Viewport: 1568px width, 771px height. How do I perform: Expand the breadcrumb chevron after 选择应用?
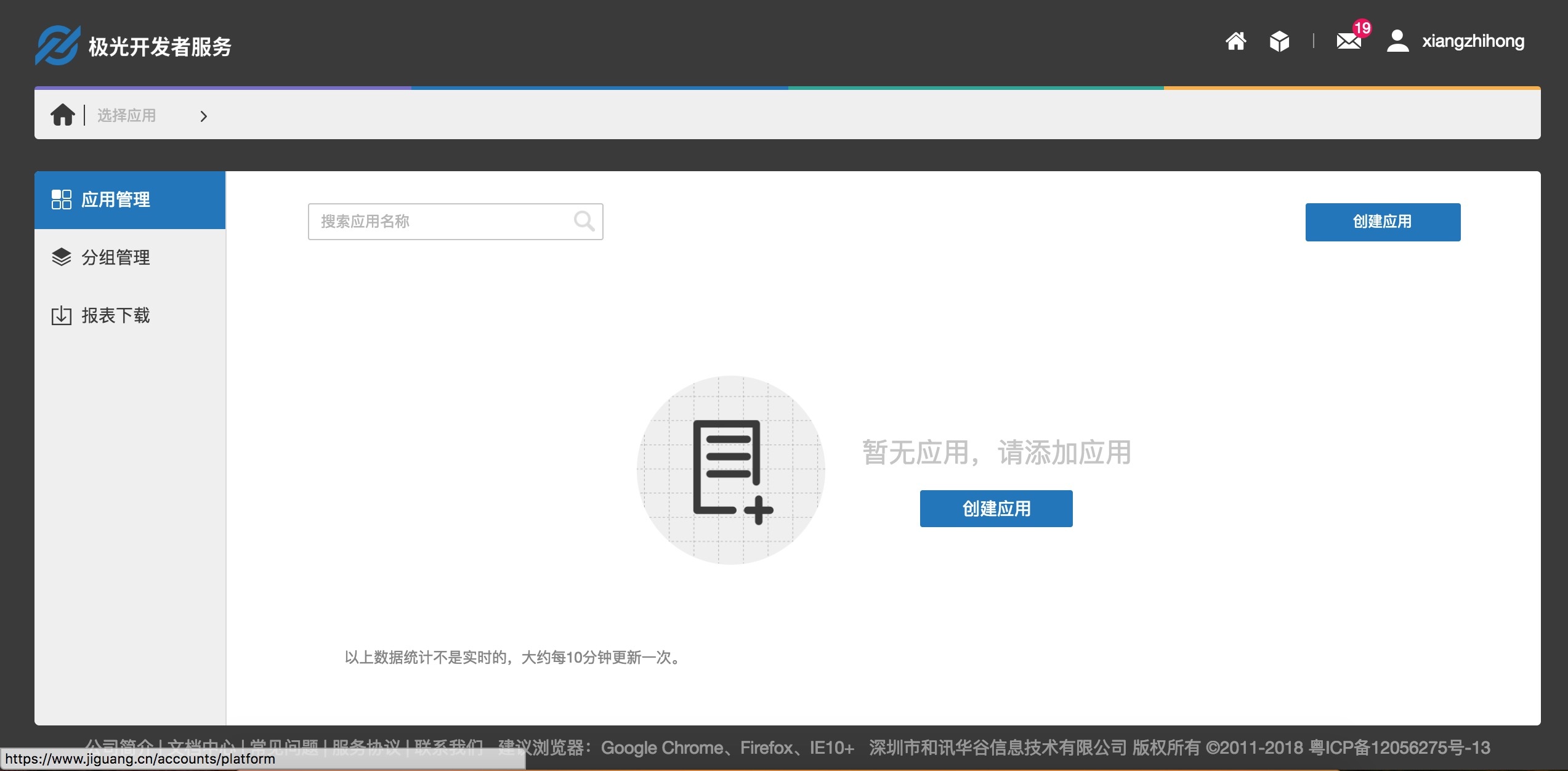pos(203,116)
